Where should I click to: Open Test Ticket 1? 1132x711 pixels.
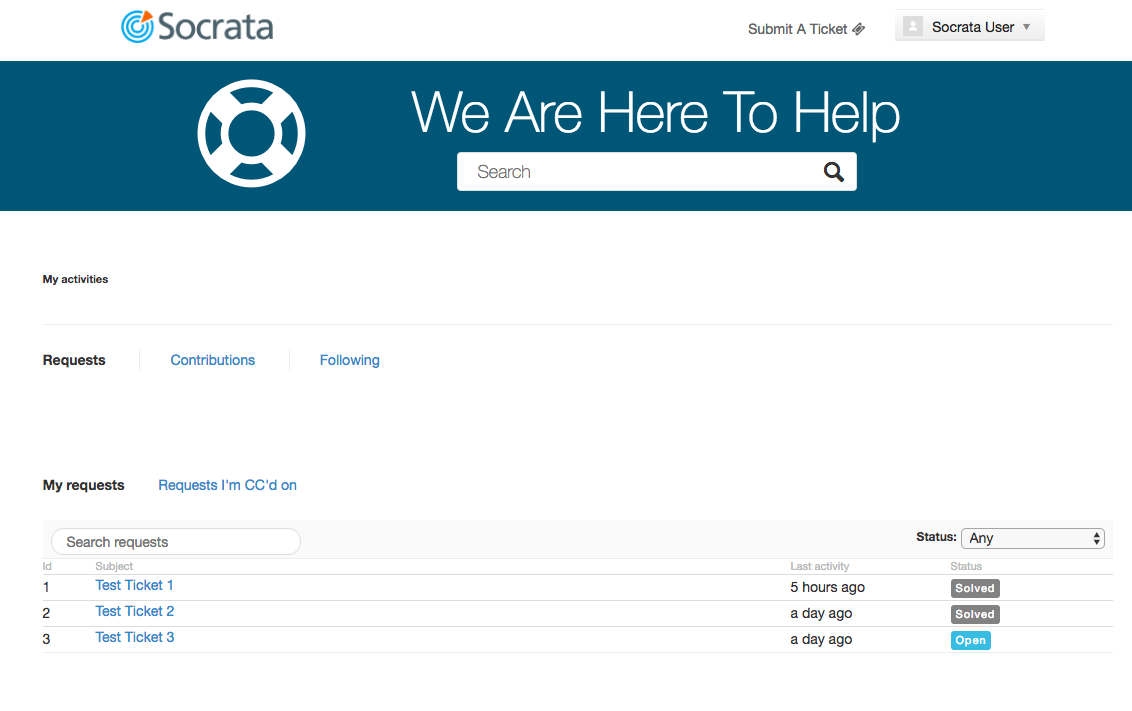[x=134, y=585]
